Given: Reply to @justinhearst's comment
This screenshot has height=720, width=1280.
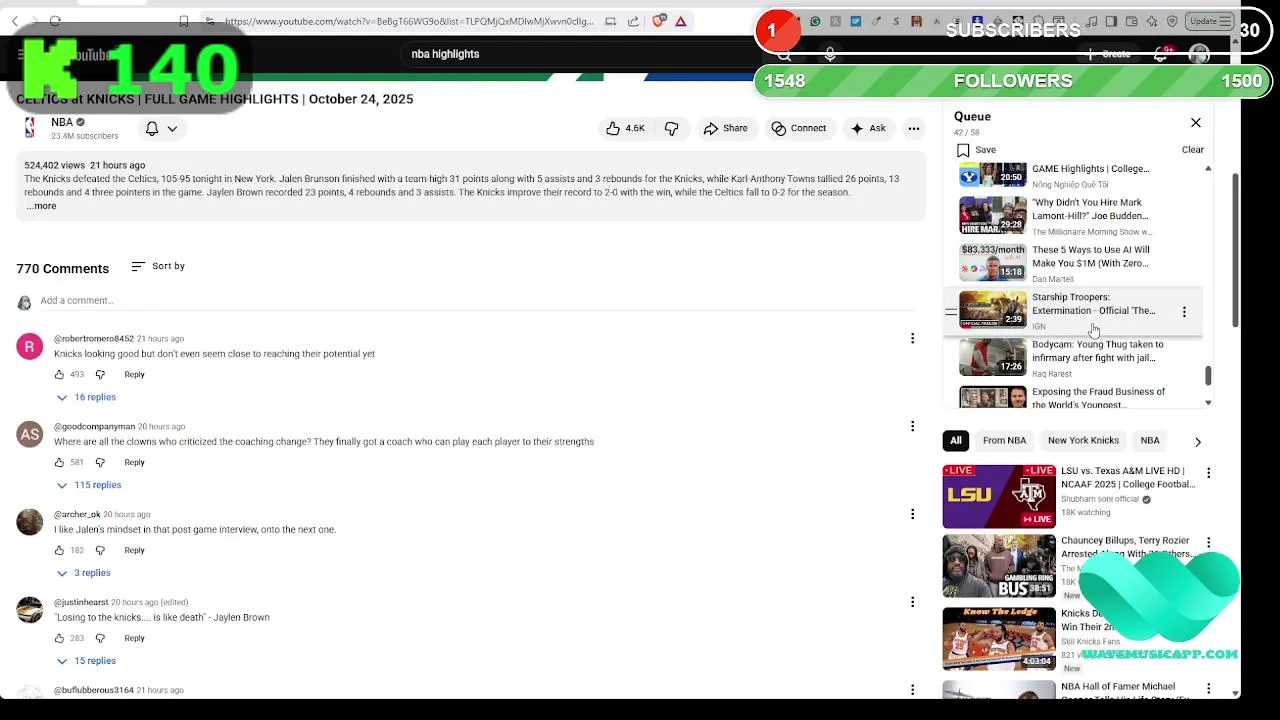Looking at the screenshot, I should (134, 638).
